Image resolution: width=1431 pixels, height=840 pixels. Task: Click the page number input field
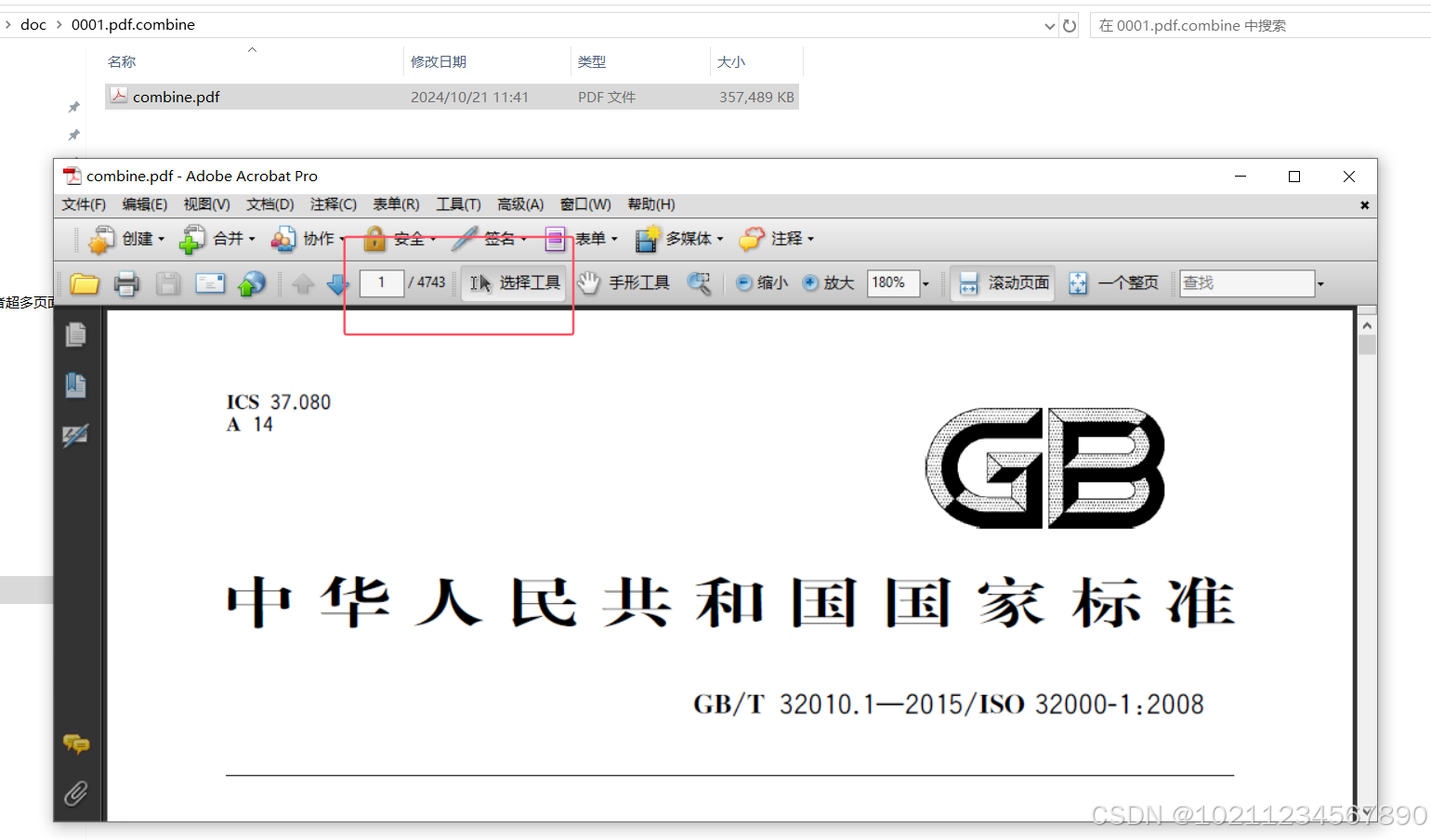(x=381, y=282)
